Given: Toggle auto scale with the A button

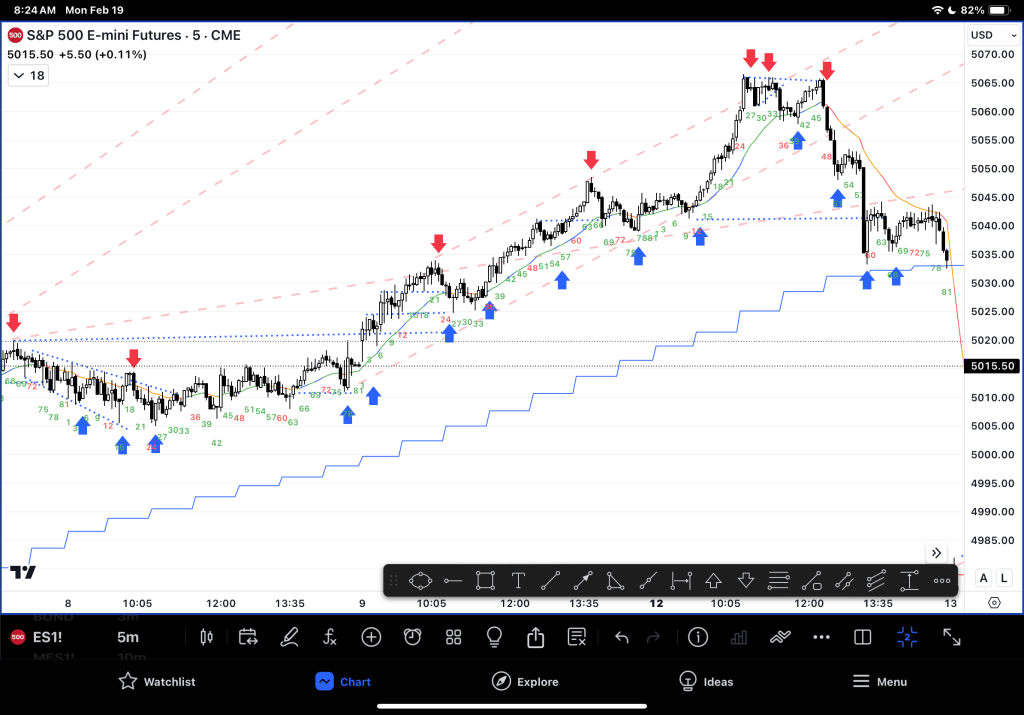Looking at the screenshot, I should [983, 578].
